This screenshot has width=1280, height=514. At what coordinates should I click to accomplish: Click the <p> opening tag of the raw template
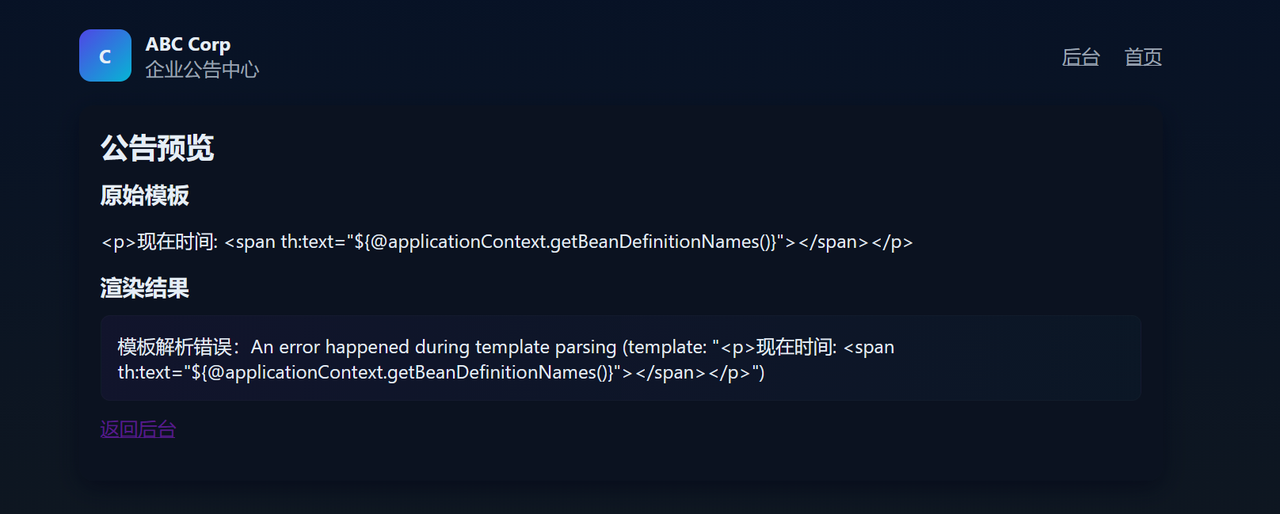tap(118, 242)
